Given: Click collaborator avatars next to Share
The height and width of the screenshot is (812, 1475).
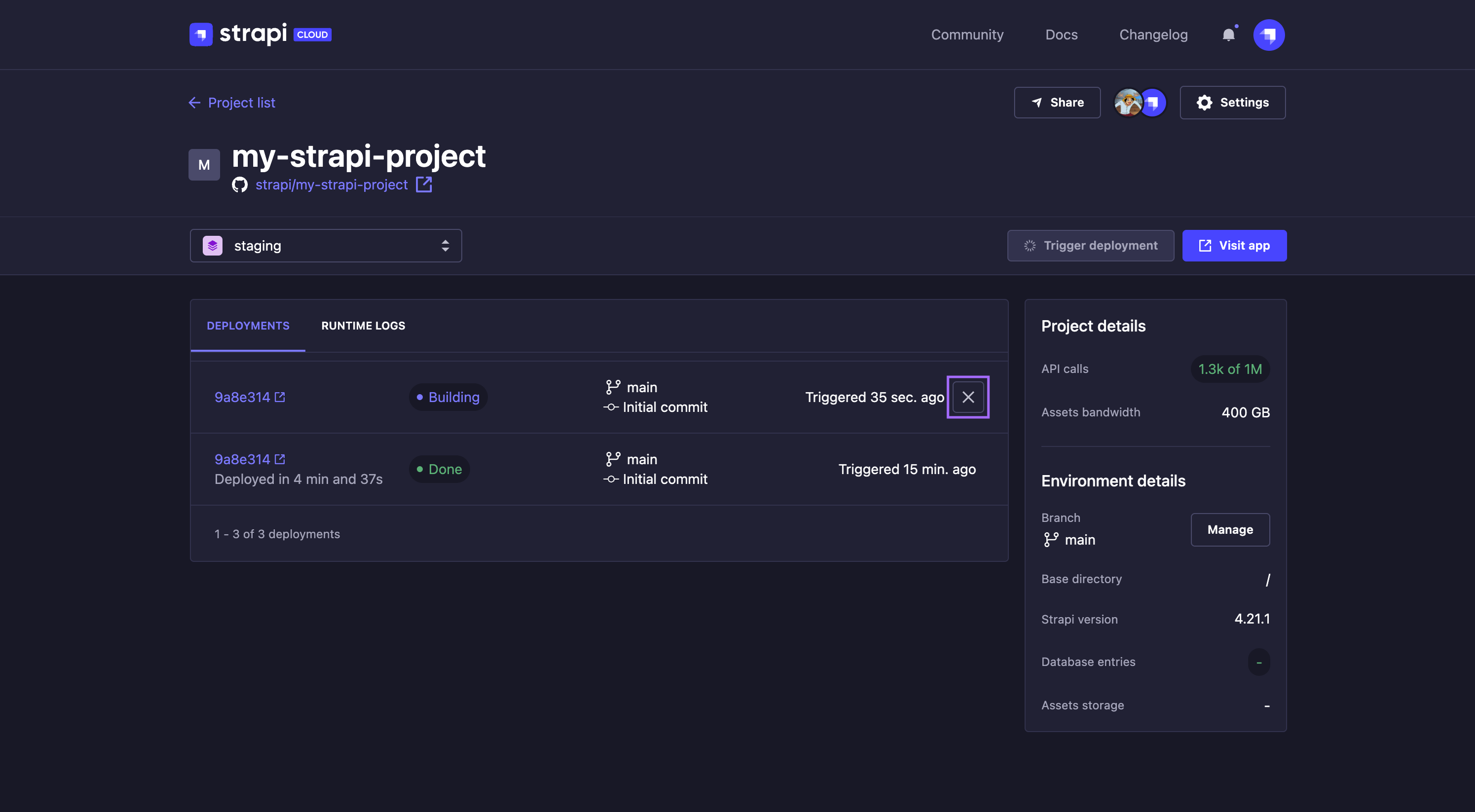Looking at the screenshot, I should pyautogui.click(x=1139, y=103).
